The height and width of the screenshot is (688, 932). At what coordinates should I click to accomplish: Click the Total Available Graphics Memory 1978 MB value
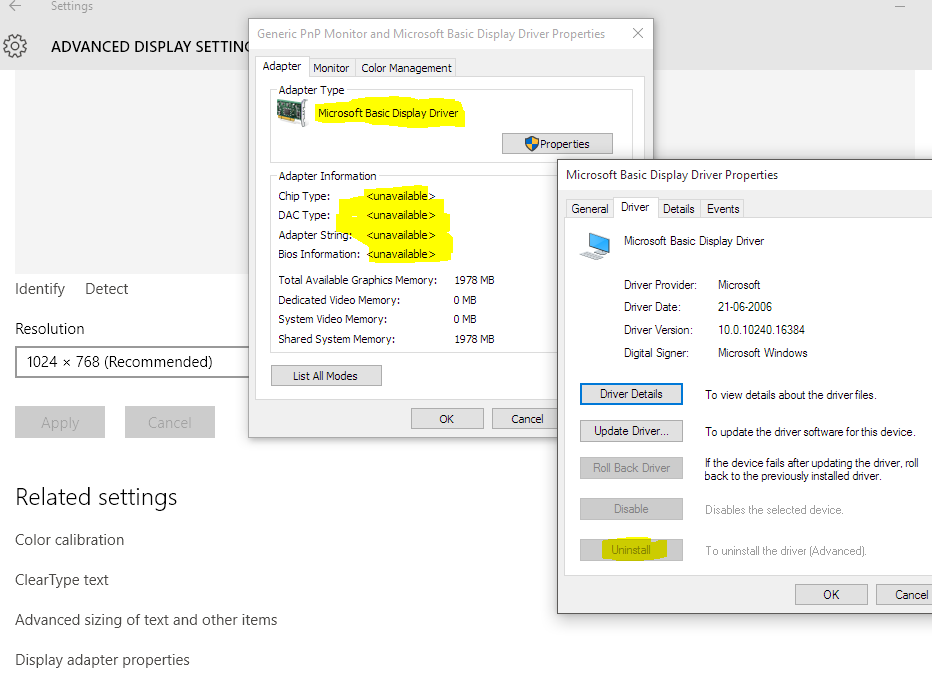(x=474, y=280)
